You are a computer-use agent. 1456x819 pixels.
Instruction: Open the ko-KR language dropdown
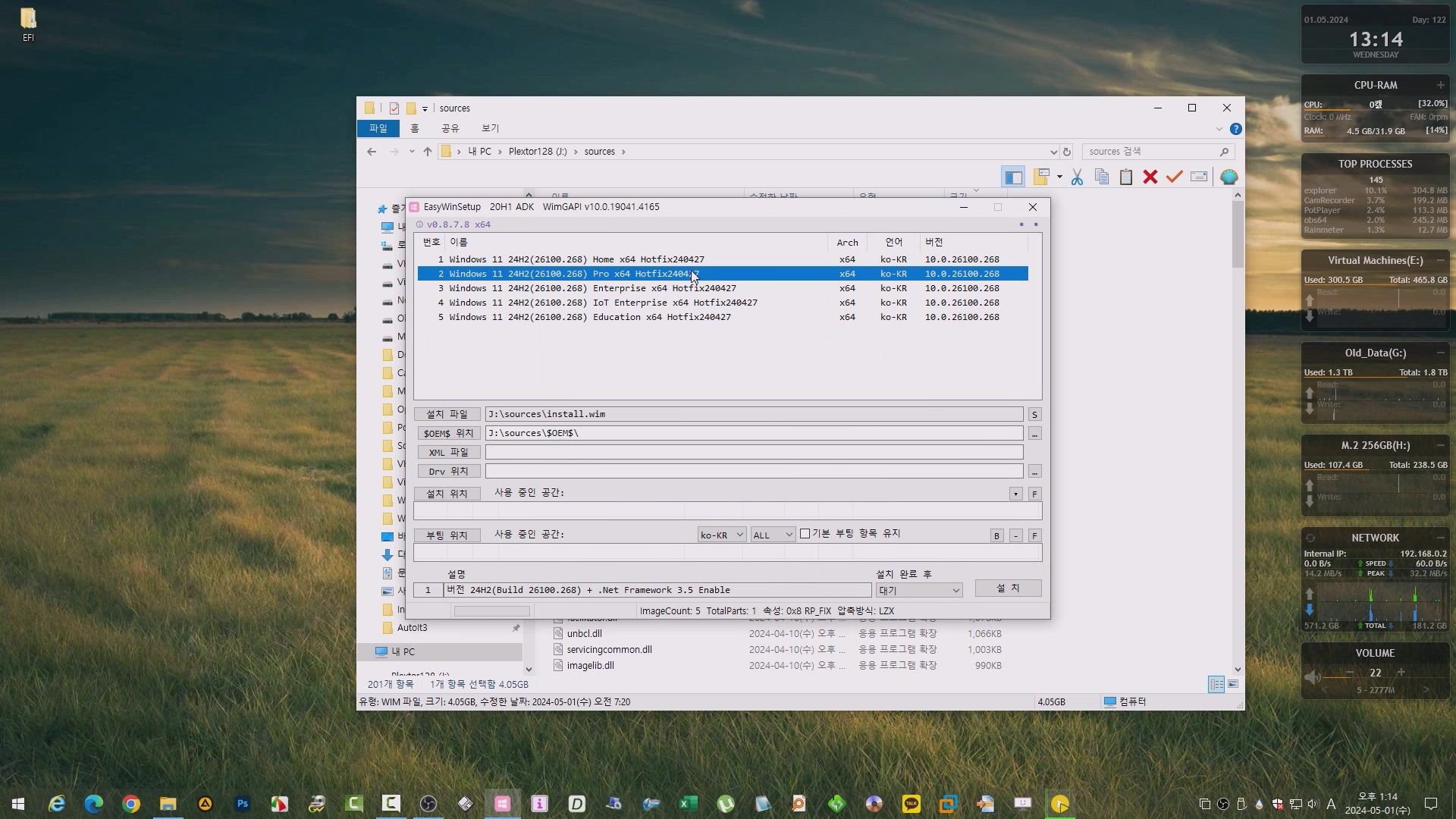pyautogui.click(x=721, y=535)
